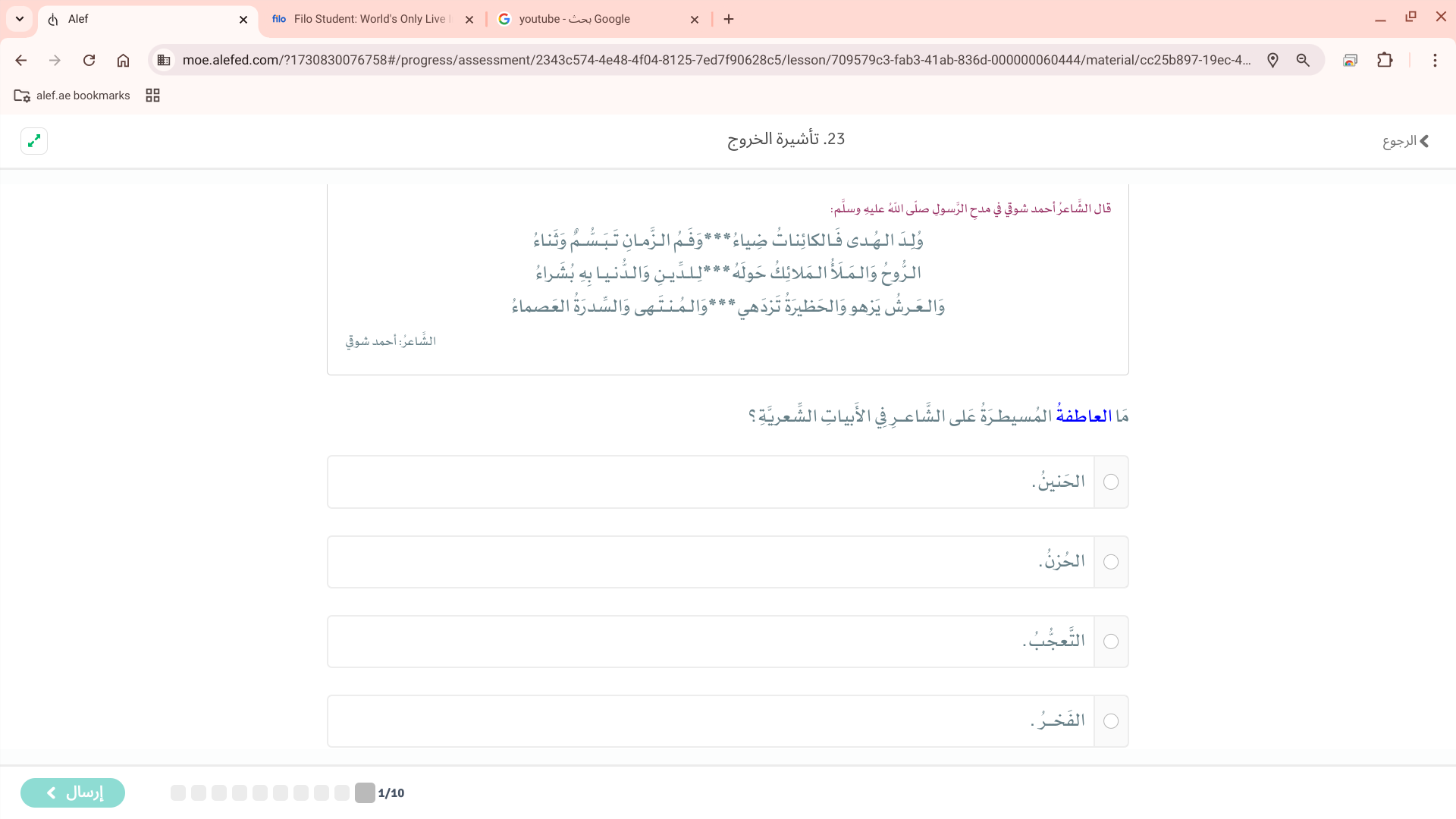Open the location permission icon in address bar
The width and height of the screenshot is (1456, 819).
1272,60
